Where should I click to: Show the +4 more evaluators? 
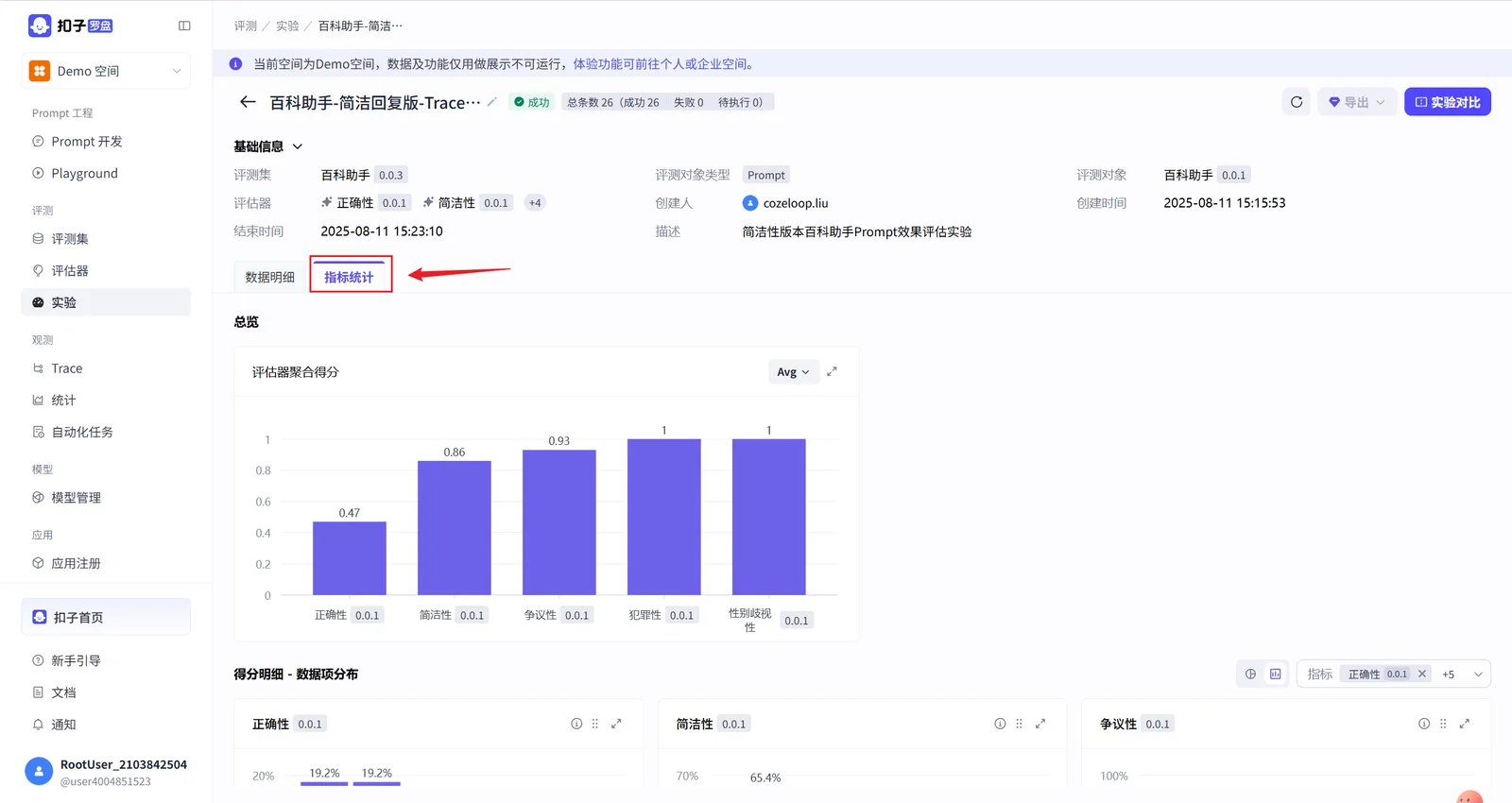click(x=535, y=203)
